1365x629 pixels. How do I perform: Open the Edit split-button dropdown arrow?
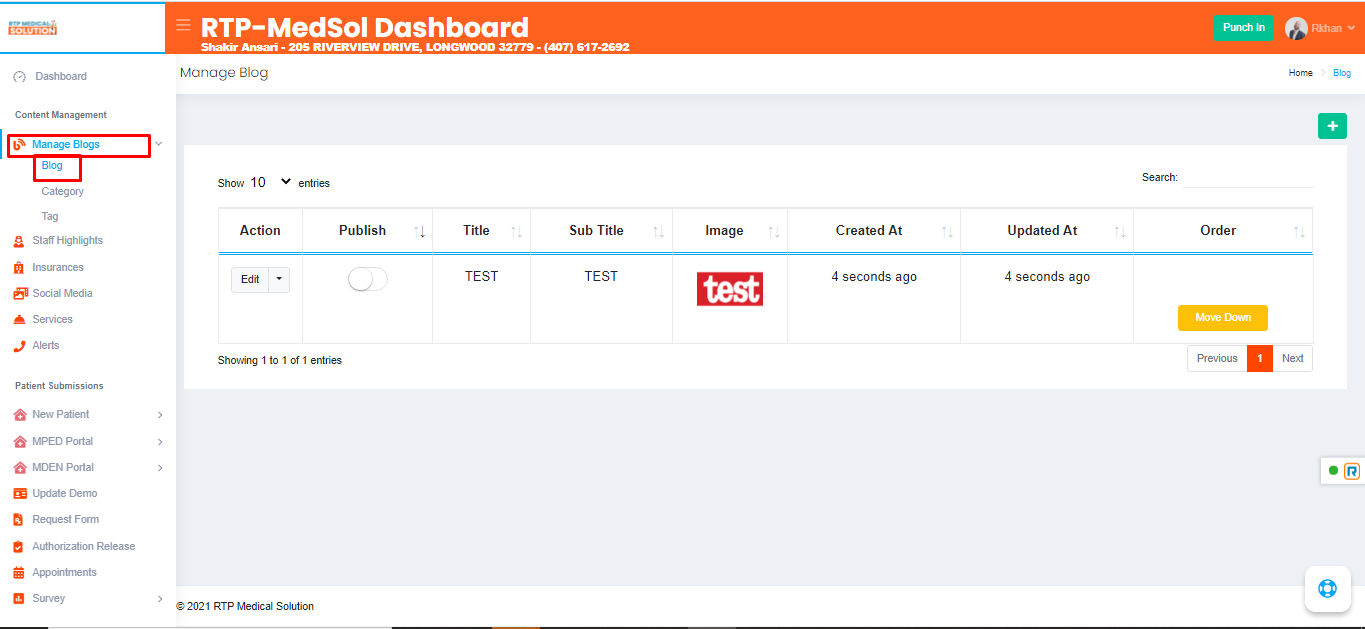pos(279,280)
